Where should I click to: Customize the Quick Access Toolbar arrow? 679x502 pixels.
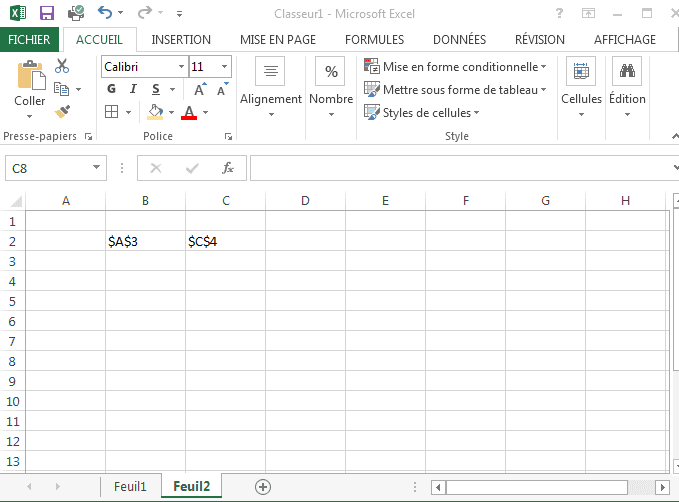click(x=179, y=14)
